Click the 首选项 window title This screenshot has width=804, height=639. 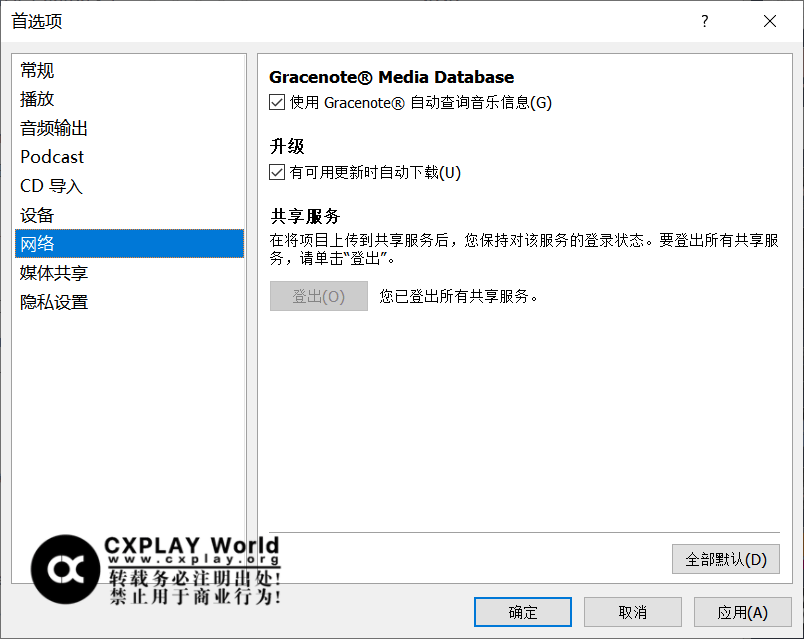click(37, 21)
